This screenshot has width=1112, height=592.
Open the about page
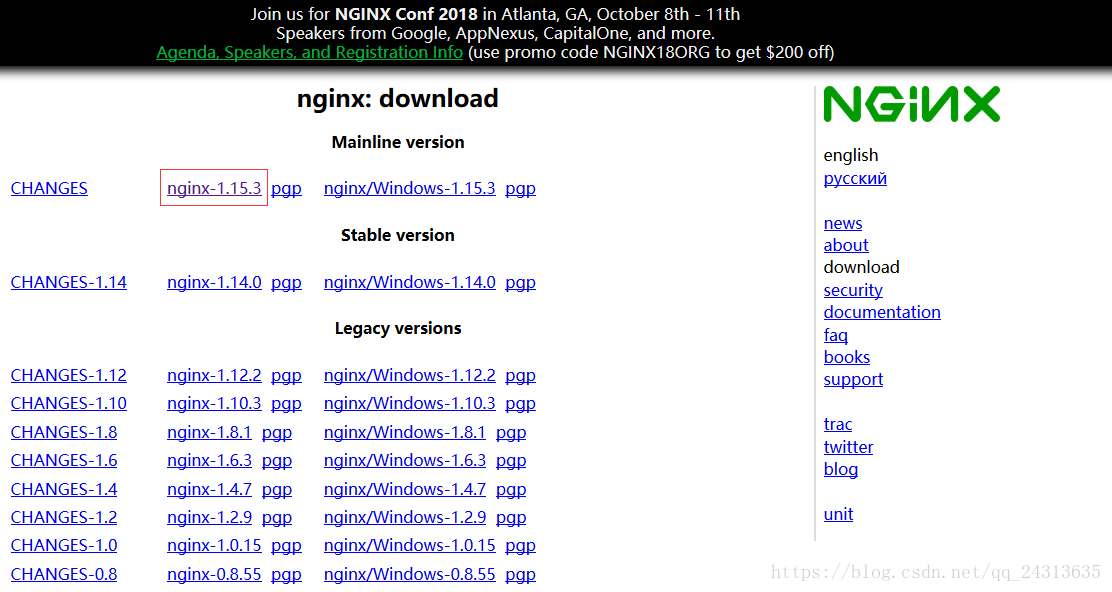coord(846,245)
